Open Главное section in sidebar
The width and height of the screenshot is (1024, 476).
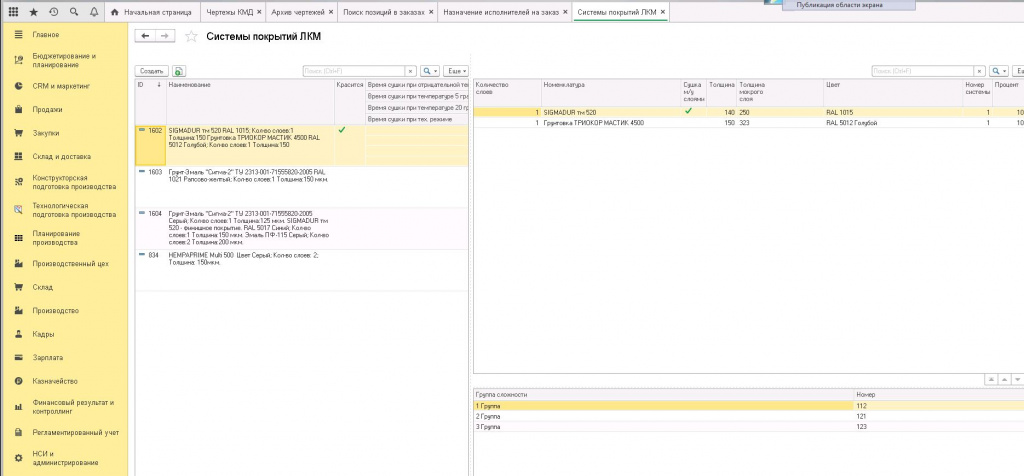(46, 35)
